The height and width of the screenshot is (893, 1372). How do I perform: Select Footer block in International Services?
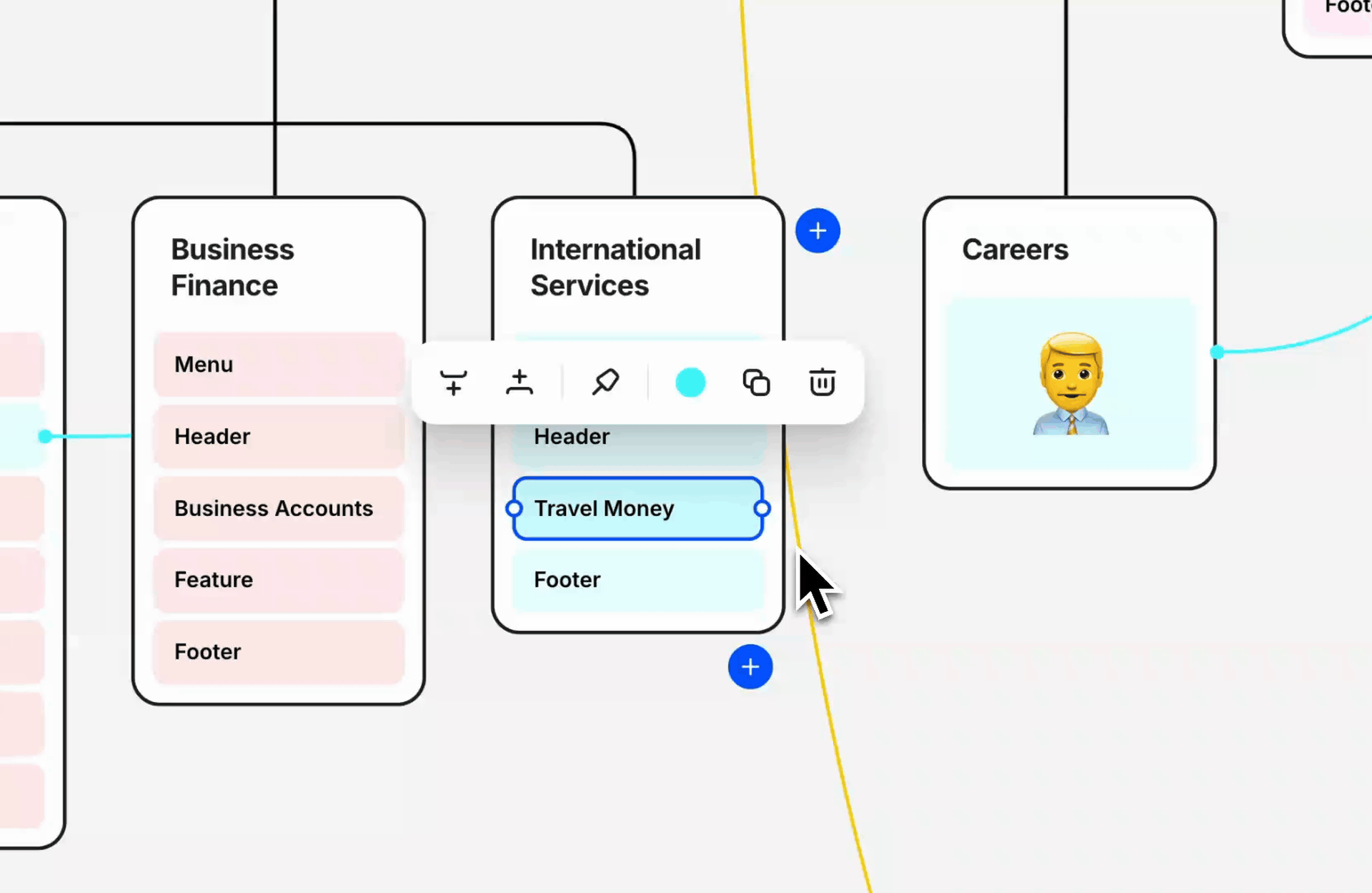tap(638, 580)
